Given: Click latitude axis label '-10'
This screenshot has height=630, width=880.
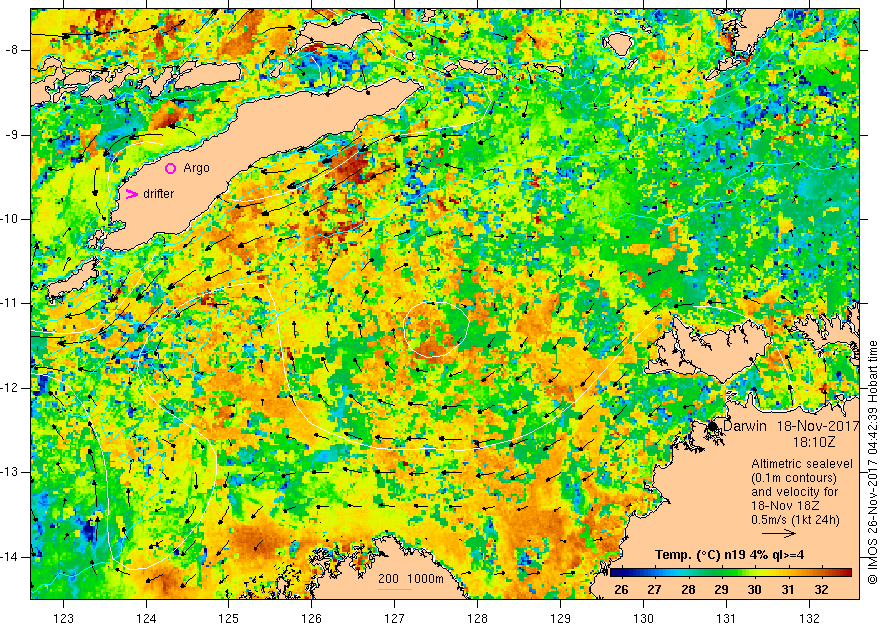Looking at the screenshot, I should [11, 219].
